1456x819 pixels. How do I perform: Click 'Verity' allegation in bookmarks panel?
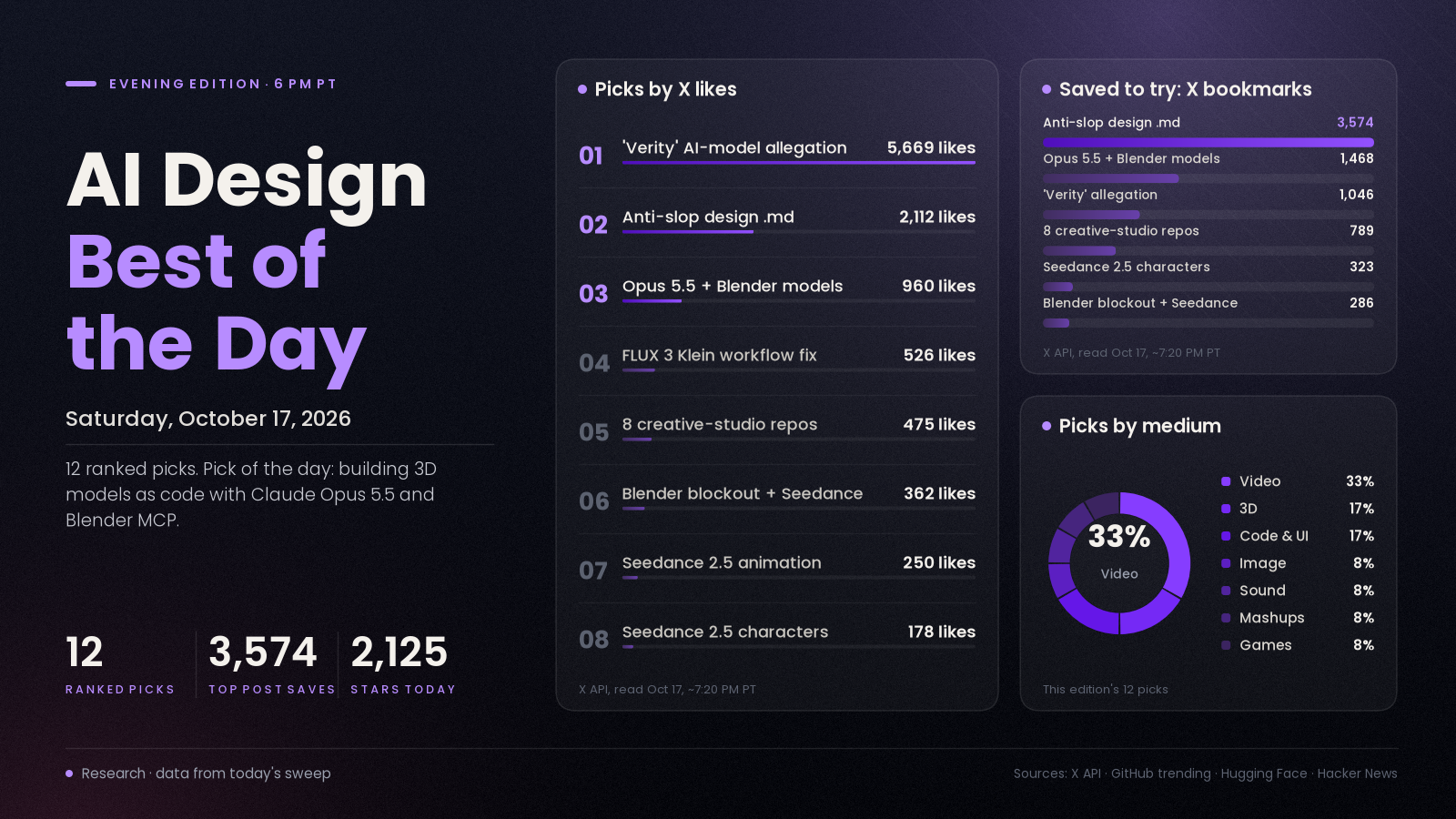tap(1100, 195)
